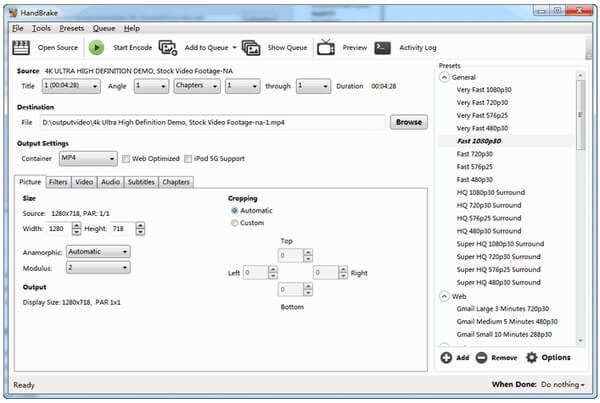Expand the Anamorphic Automatic dropdown

pos(97,252)
